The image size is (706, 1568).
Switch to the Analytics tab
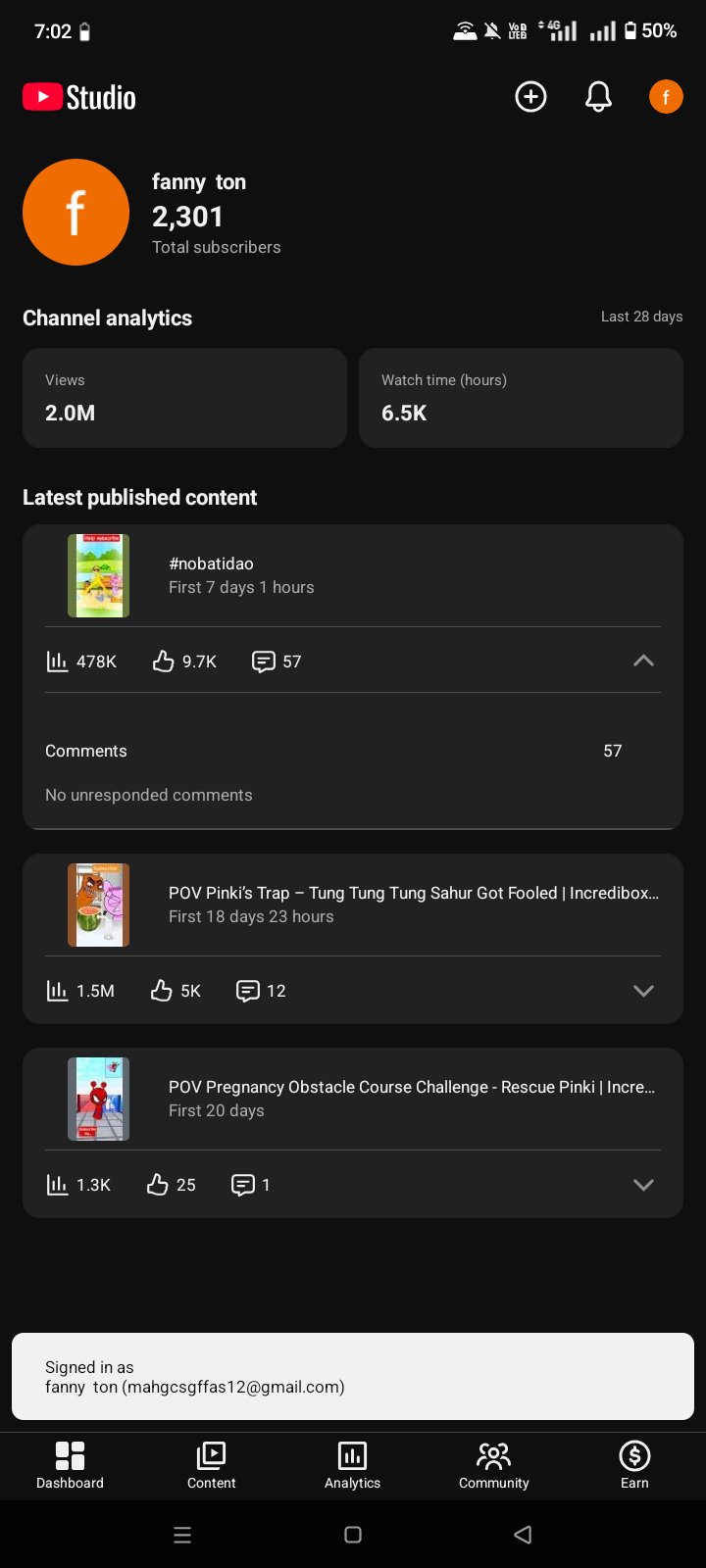pyautogui.click(x=353, y=1466)
